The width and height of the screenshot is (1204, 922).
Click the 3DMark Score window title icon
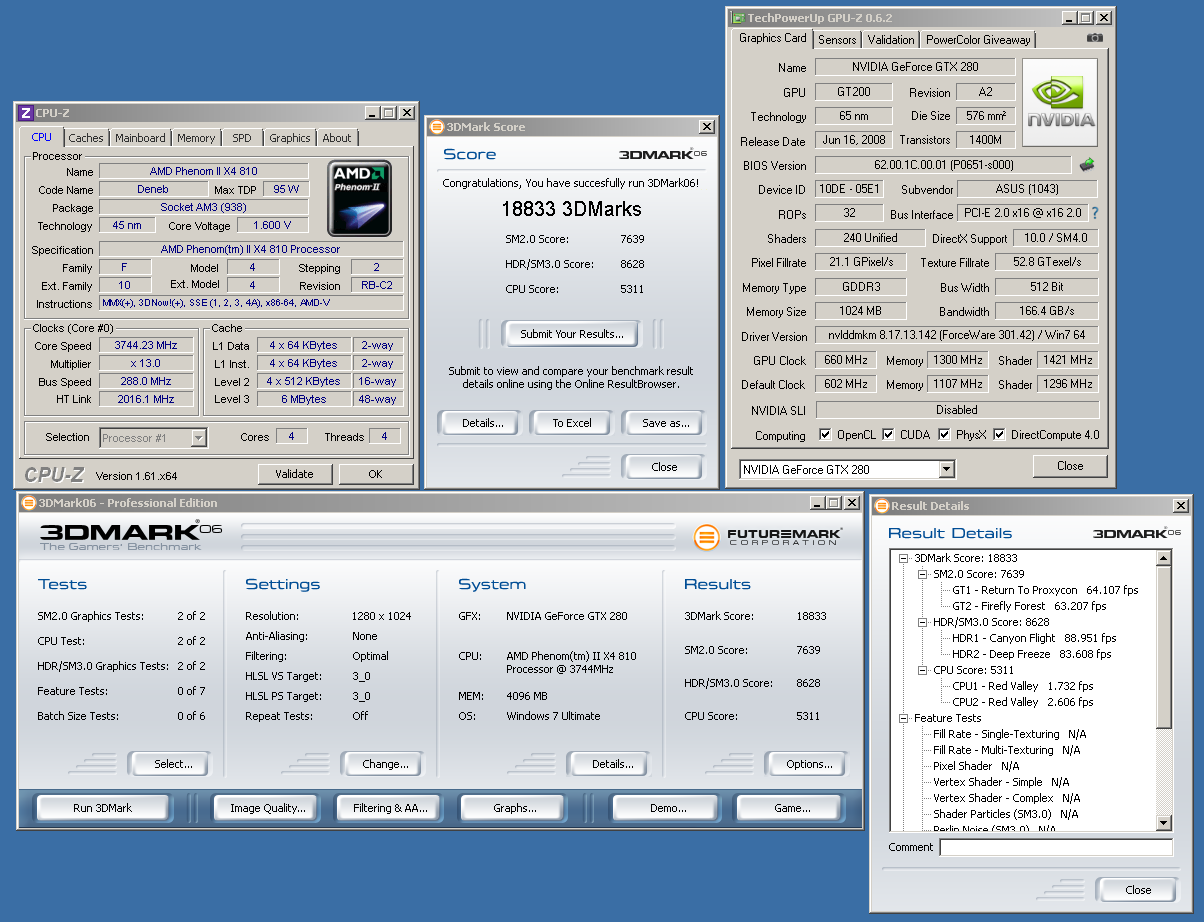point(436,127)
